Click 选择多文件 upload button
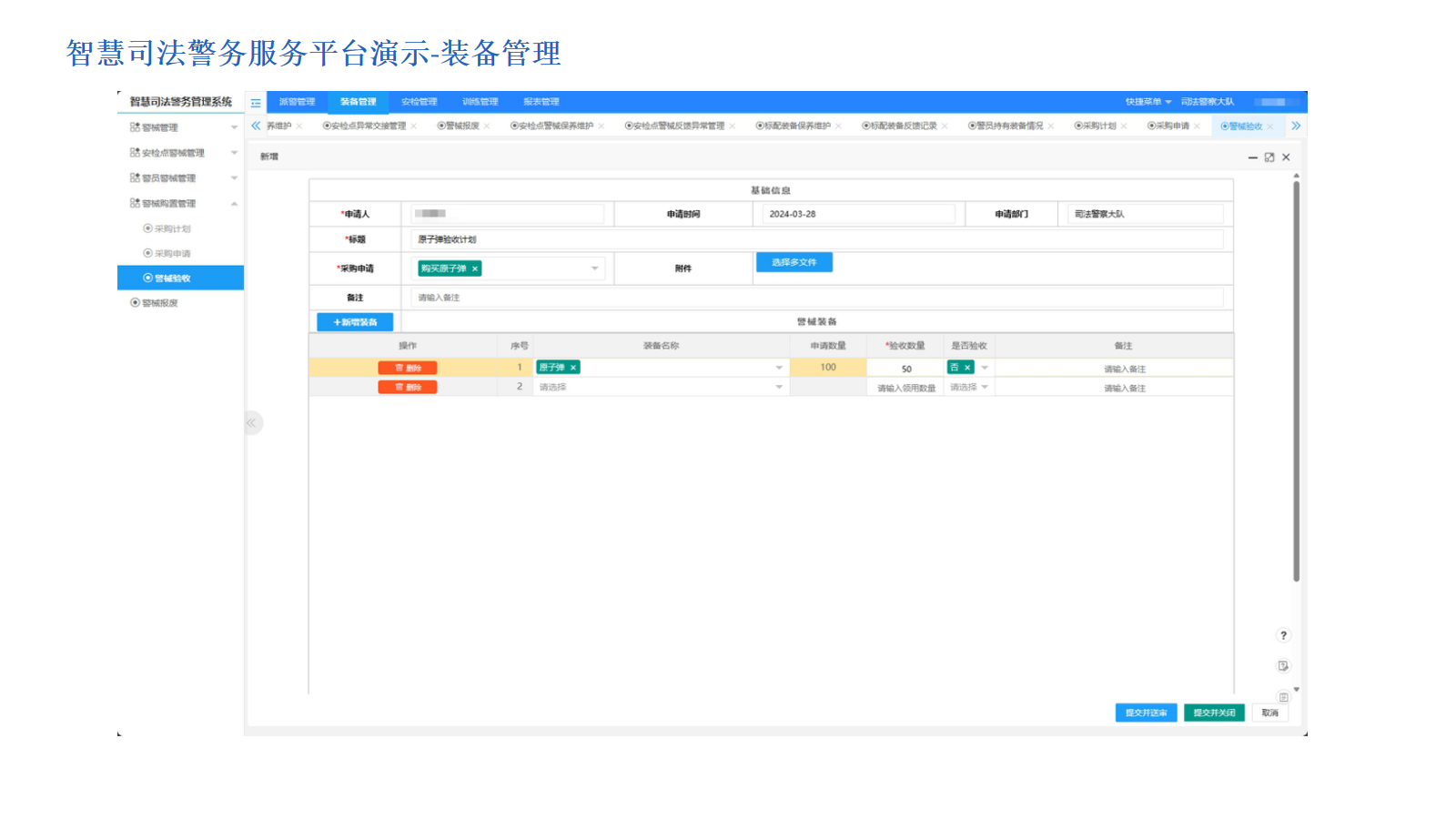Image resolution: width=1456 pixels, height=819 pixels. [x=794, y=262]
